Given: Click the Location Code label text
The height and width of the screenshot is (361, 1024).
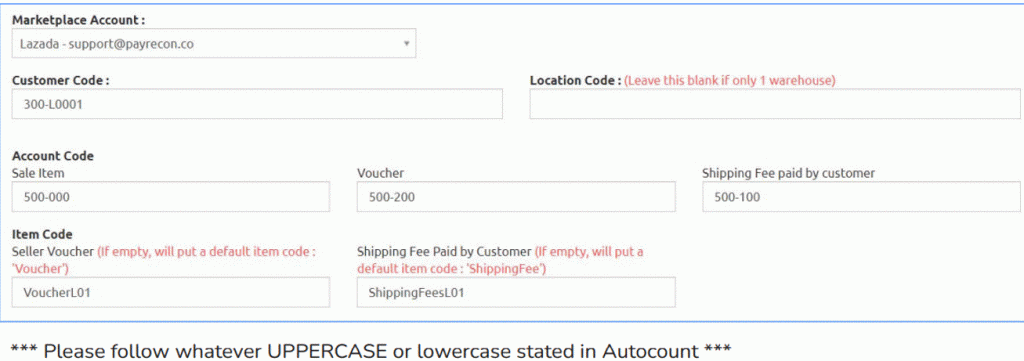Looking at the screenshot, I should pos(575,80).
